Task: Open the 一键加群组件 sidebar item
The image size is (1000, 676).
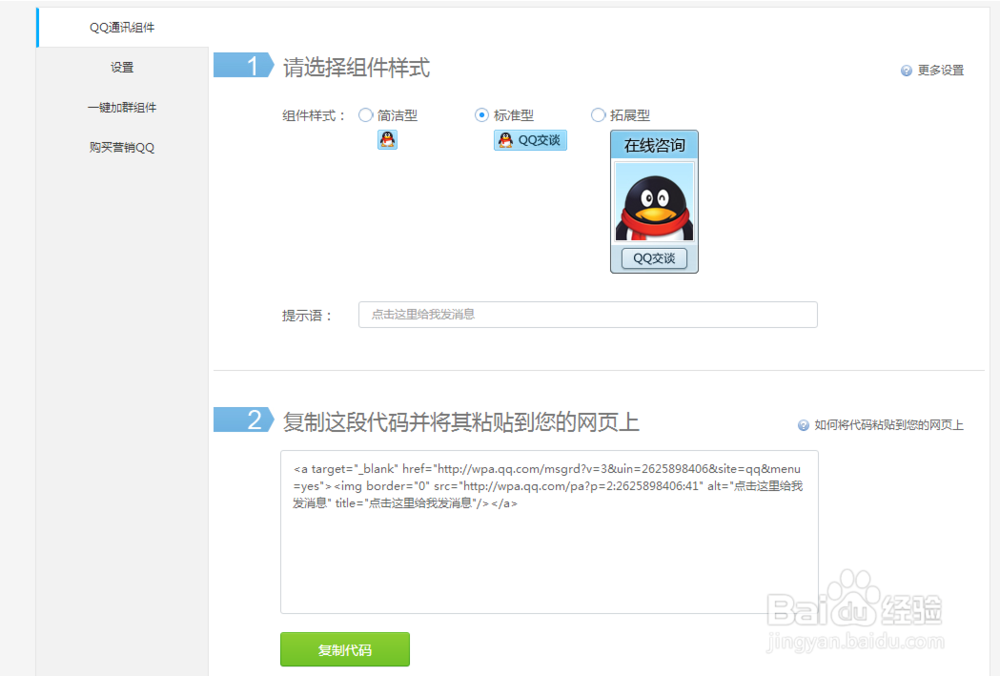Action: click(122, 108)
